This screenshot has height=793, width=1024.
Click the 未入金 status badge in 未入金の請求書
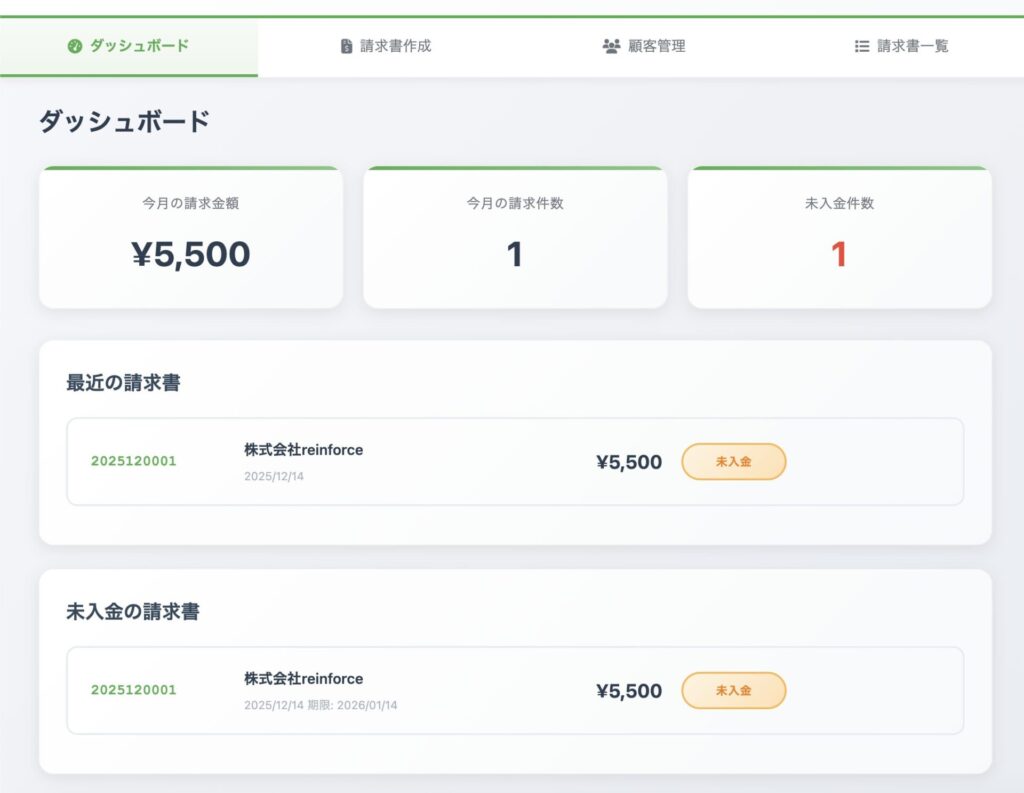(734, 690)
